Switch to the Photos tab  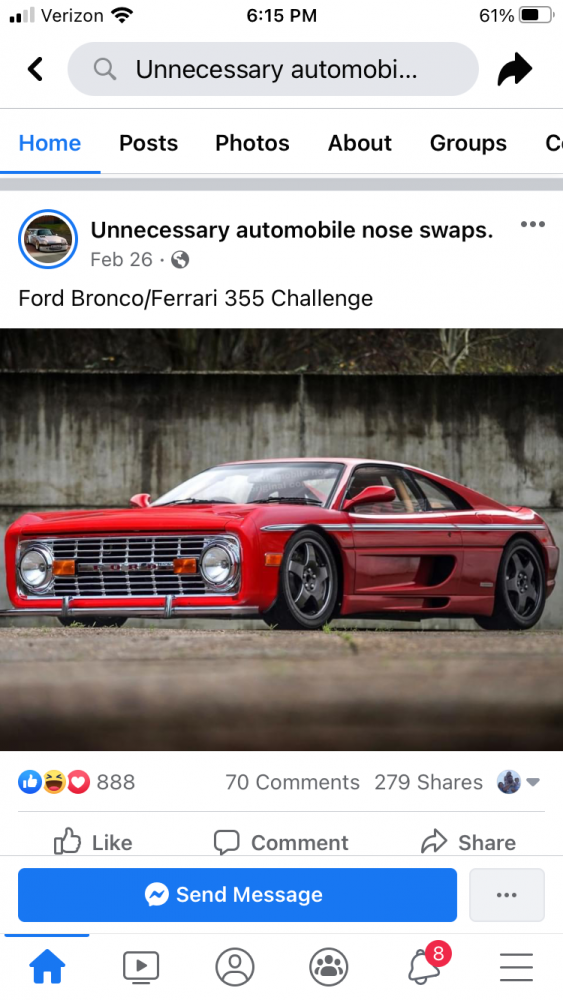(x=252, y=143)
